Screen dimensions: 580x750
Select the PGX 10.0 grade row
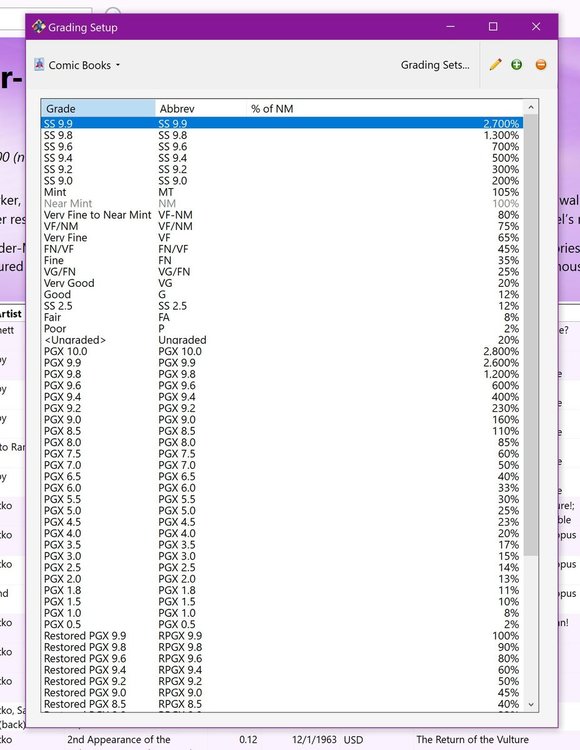tap(282, 352)
